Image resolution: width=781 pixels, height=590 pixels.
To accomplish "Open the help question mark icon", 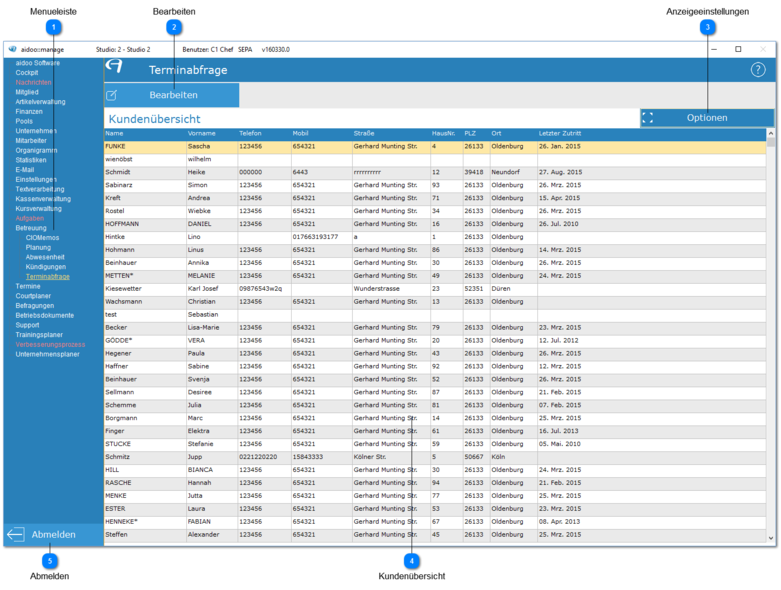I will point(758,70).
